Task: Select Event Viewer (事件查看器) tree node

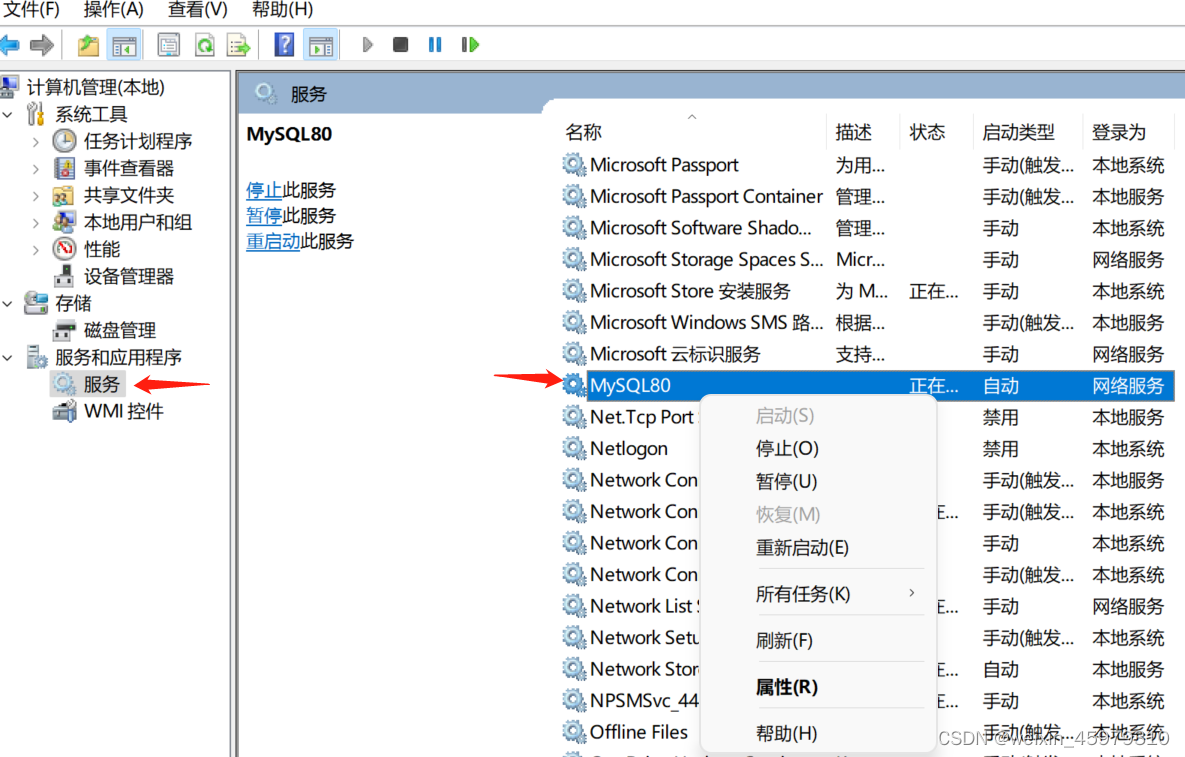Action: click(x=128, y=168)
